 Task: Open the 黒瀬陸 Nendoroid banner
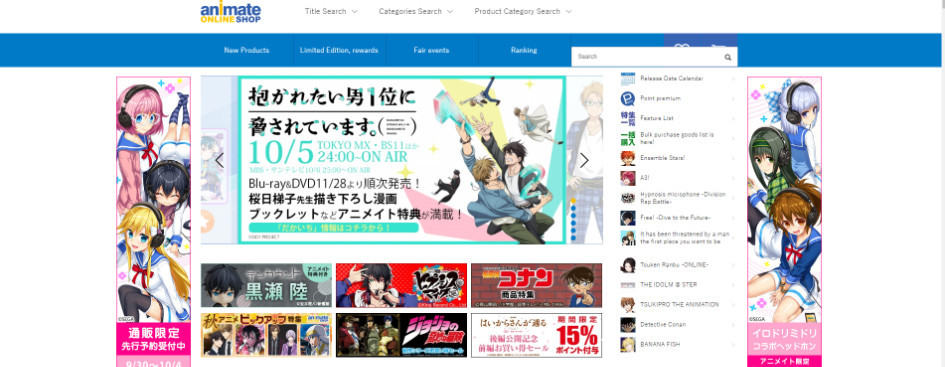click(266, 285)
